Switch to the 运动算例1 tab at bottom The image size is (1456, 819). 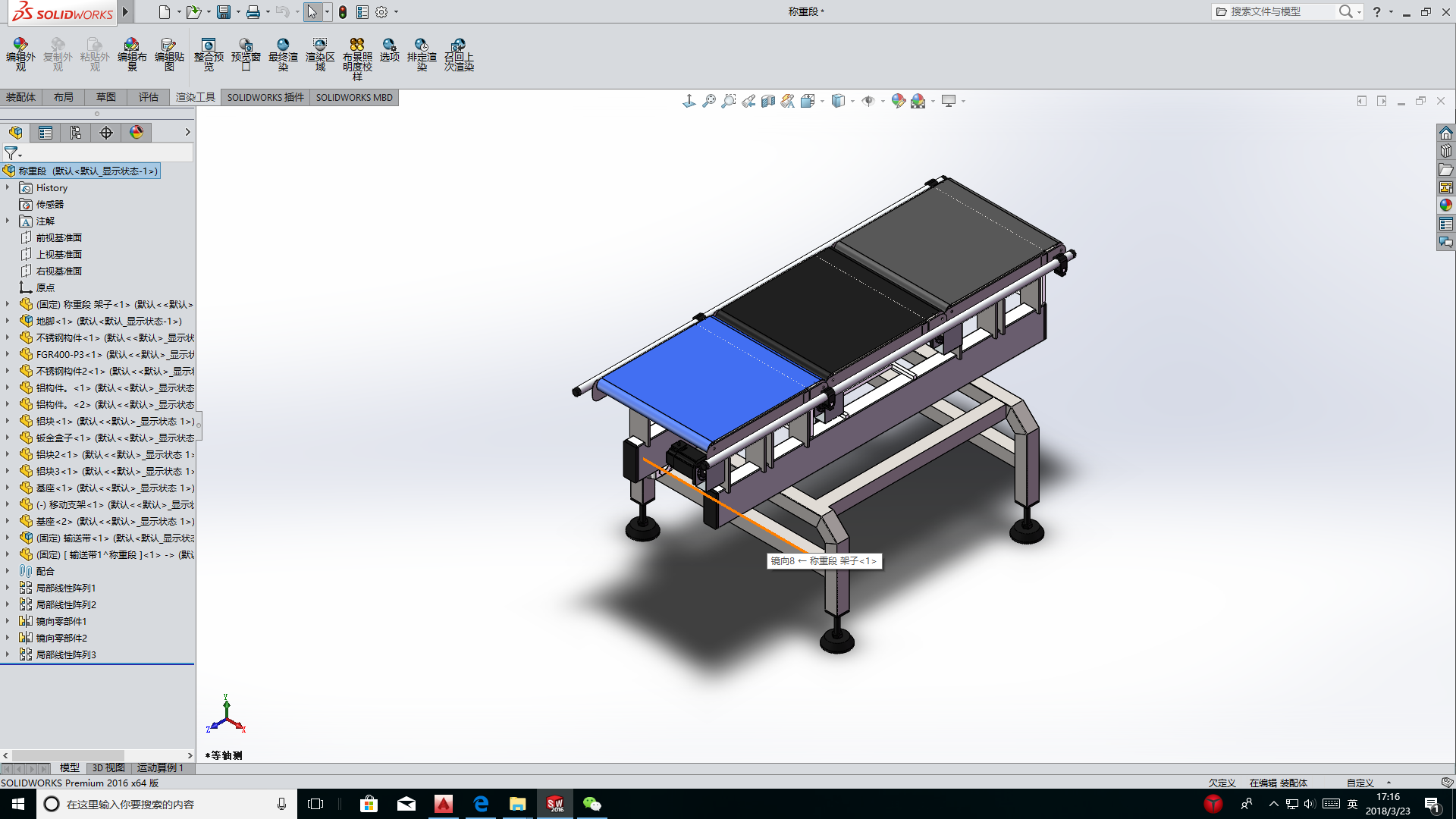click(x=159, y=767)
